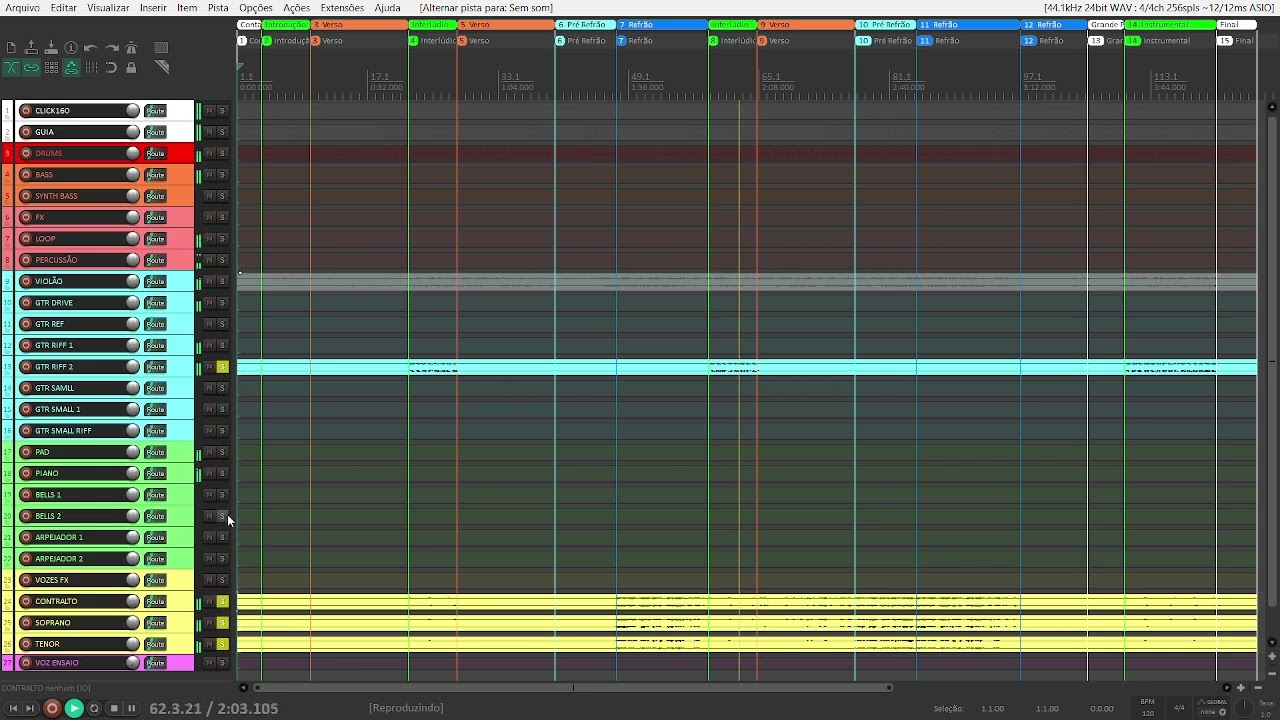Arm record on PIANO track

click(x=26, y=473)
